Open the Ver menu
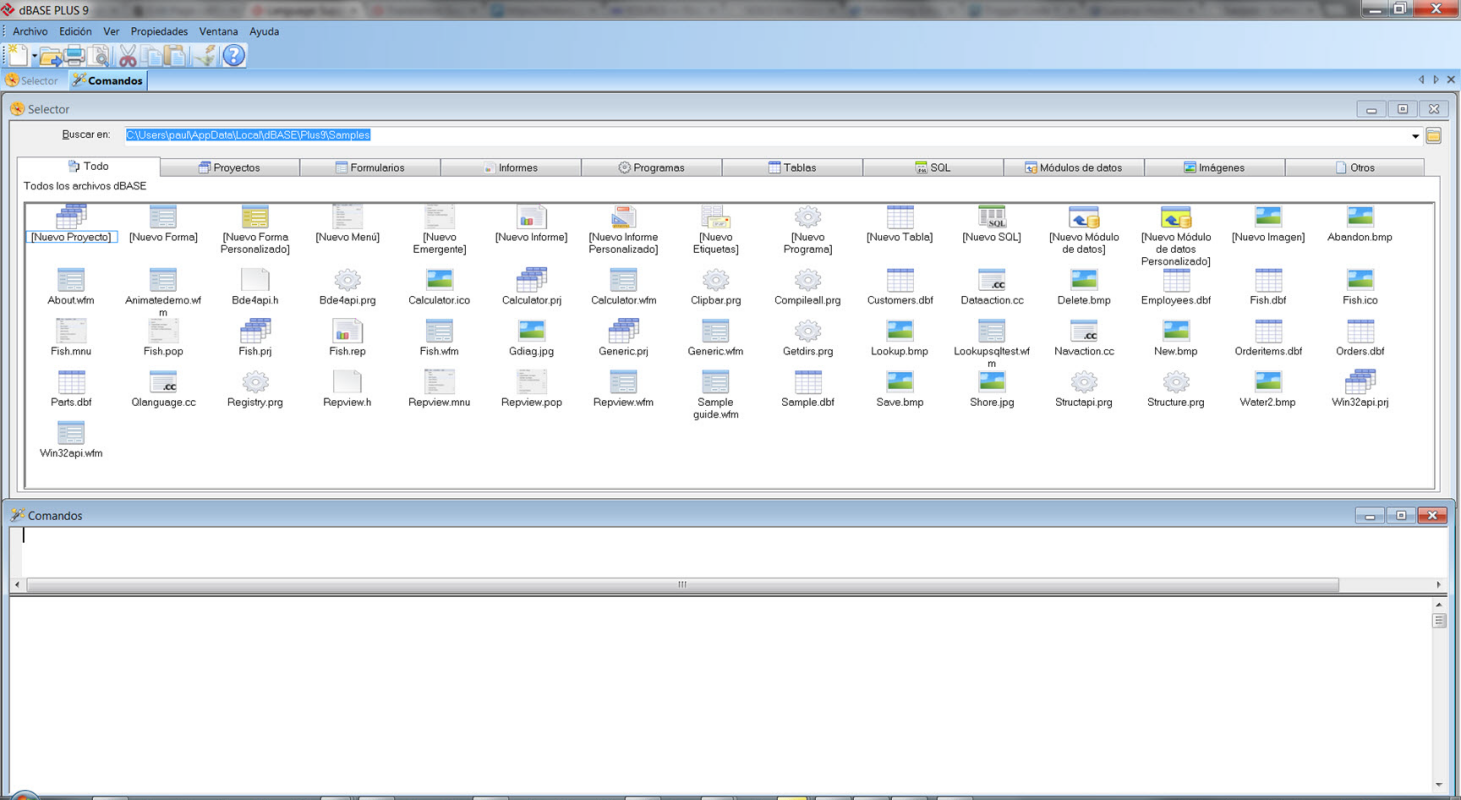 point(111,31)
